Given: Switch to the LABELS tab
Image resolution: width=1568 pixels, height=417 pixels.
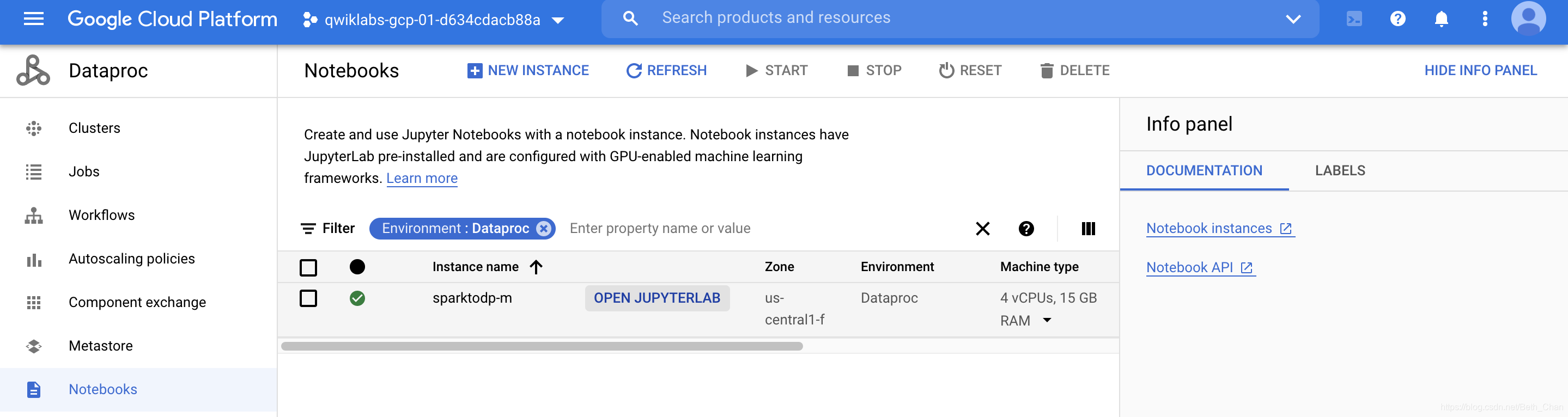Looking at the screenshot, I should (1340, 171).
